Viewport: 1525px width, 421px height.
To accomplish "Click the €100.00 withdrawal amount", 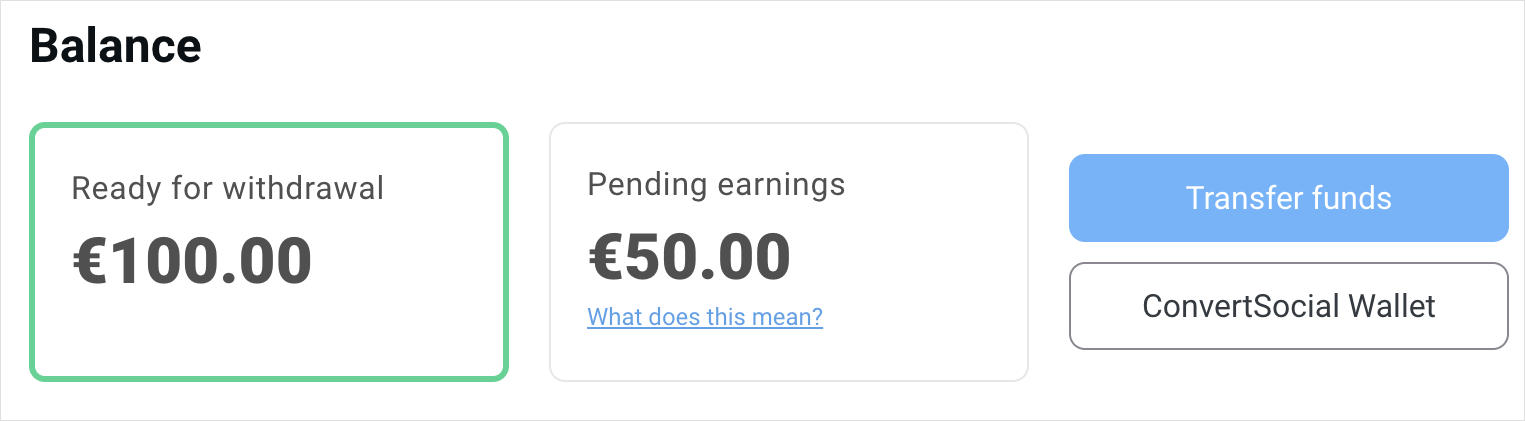I will click(192, 262).
